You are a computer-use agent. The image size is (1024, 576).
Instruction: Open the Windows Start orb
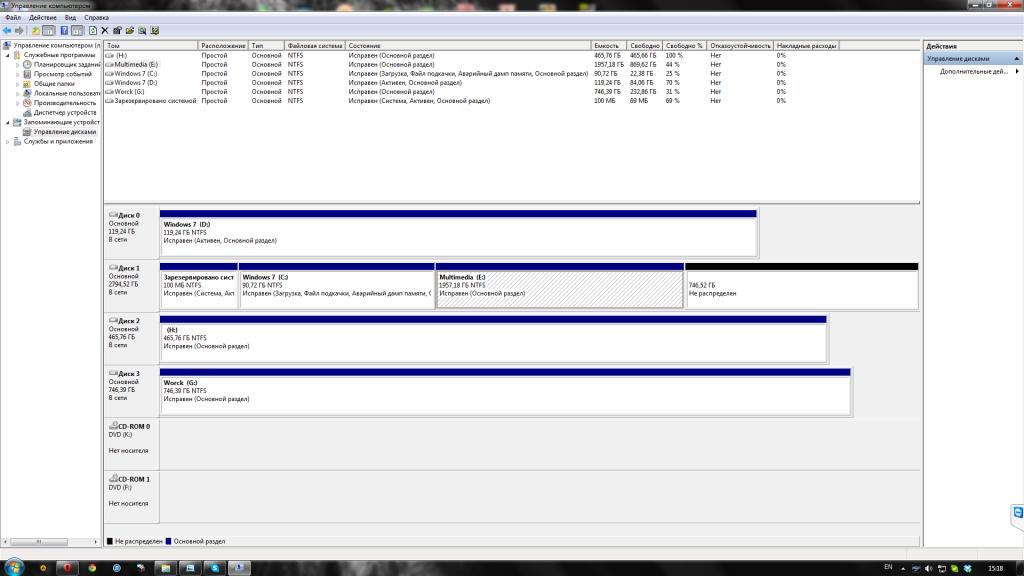pos(14,567)
